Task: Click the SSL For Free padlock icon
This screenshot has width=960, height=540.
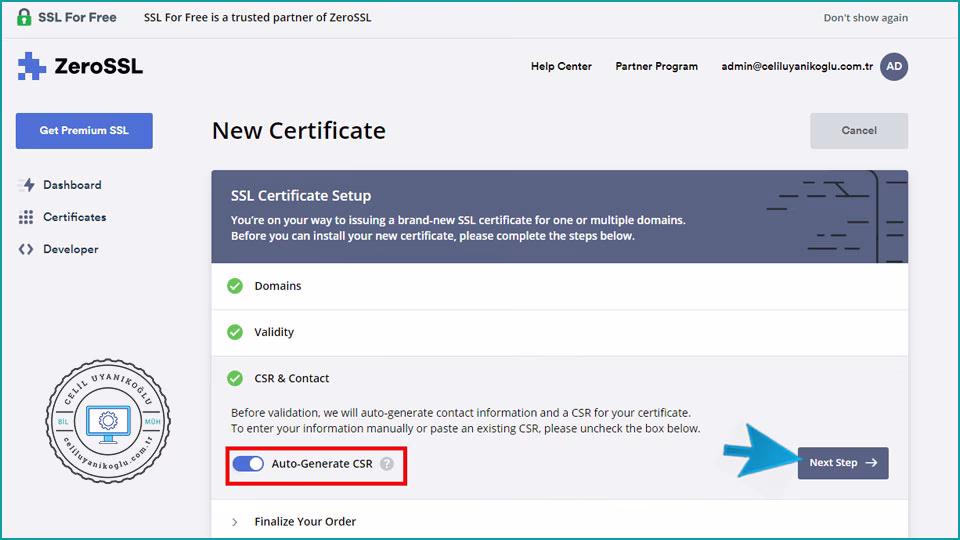Action: [x=24, y=17]
